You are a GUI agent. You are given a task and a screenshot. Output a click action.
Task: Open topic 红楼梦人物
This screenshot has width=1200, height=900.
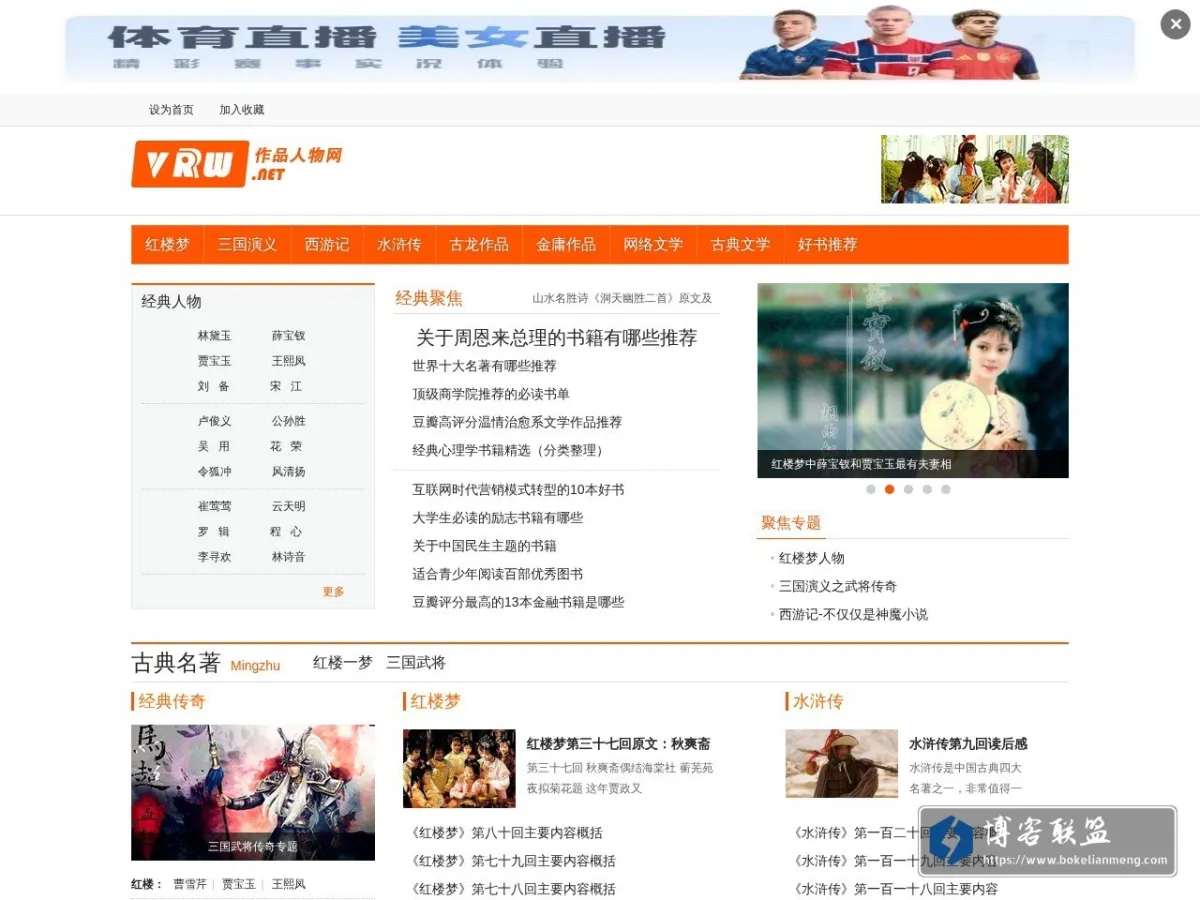[x=811, y=558]
